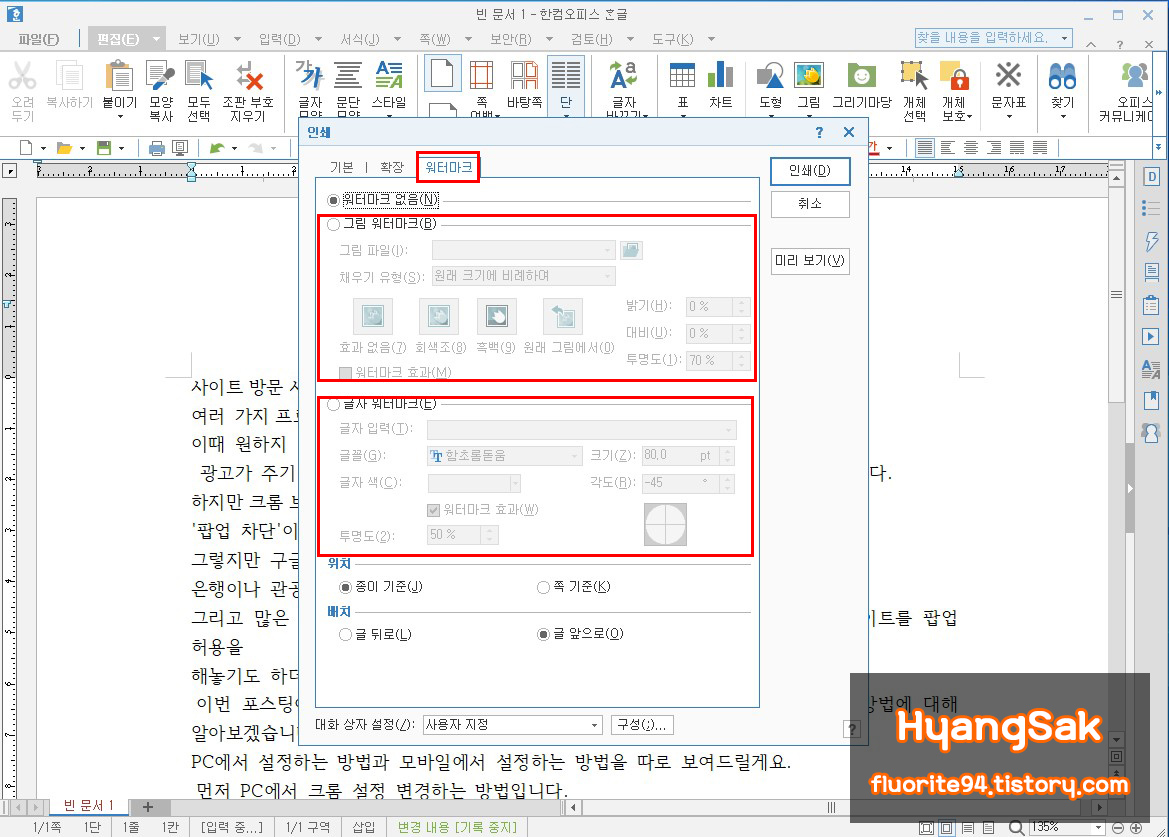The height and width of the screenshot is (837, 1169).
Task: Click the 밝기 0% stepper
Action: click(x=740, y=307)
